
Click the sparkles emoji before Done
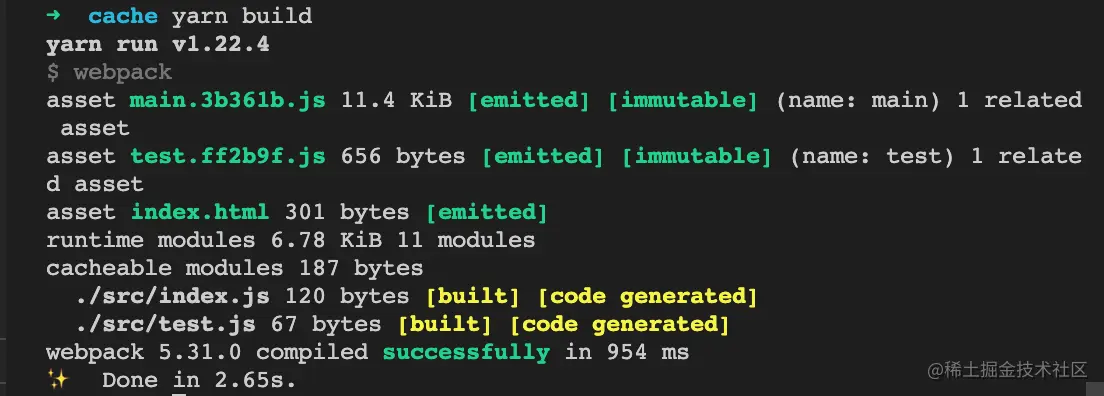pos(57,380)
